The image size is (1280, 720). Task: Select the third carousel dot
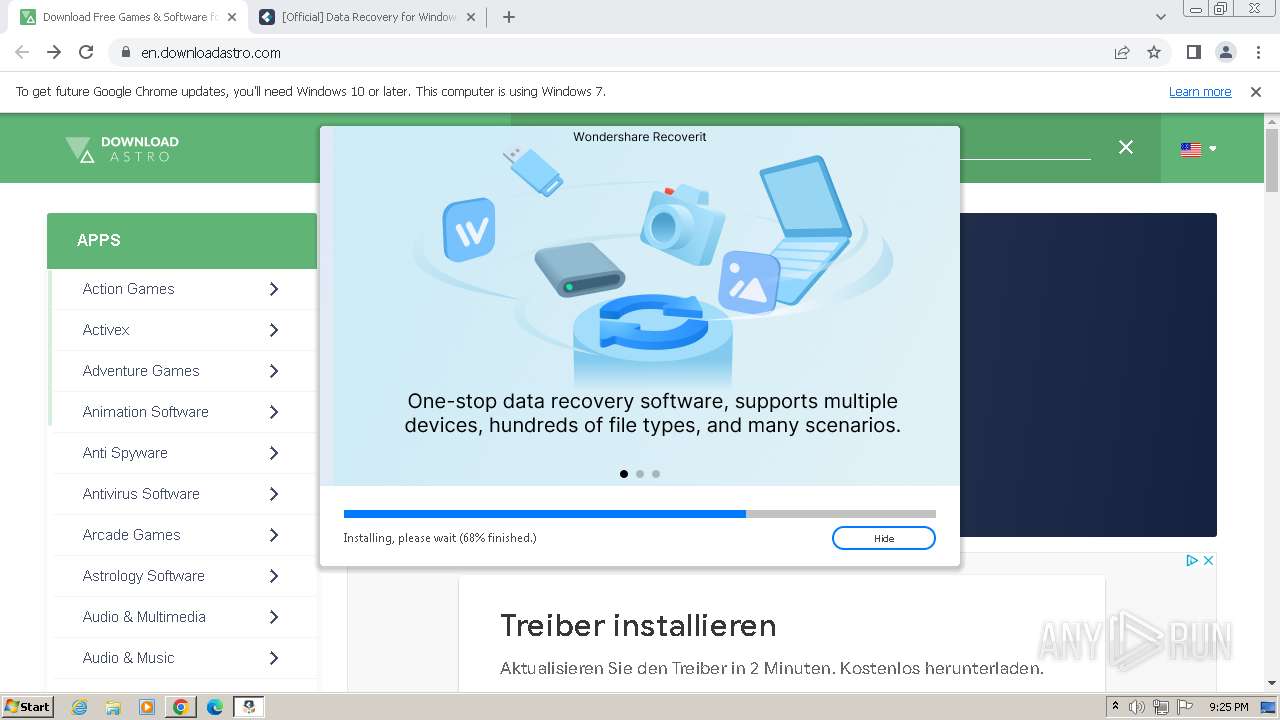[x=656, y=474]
